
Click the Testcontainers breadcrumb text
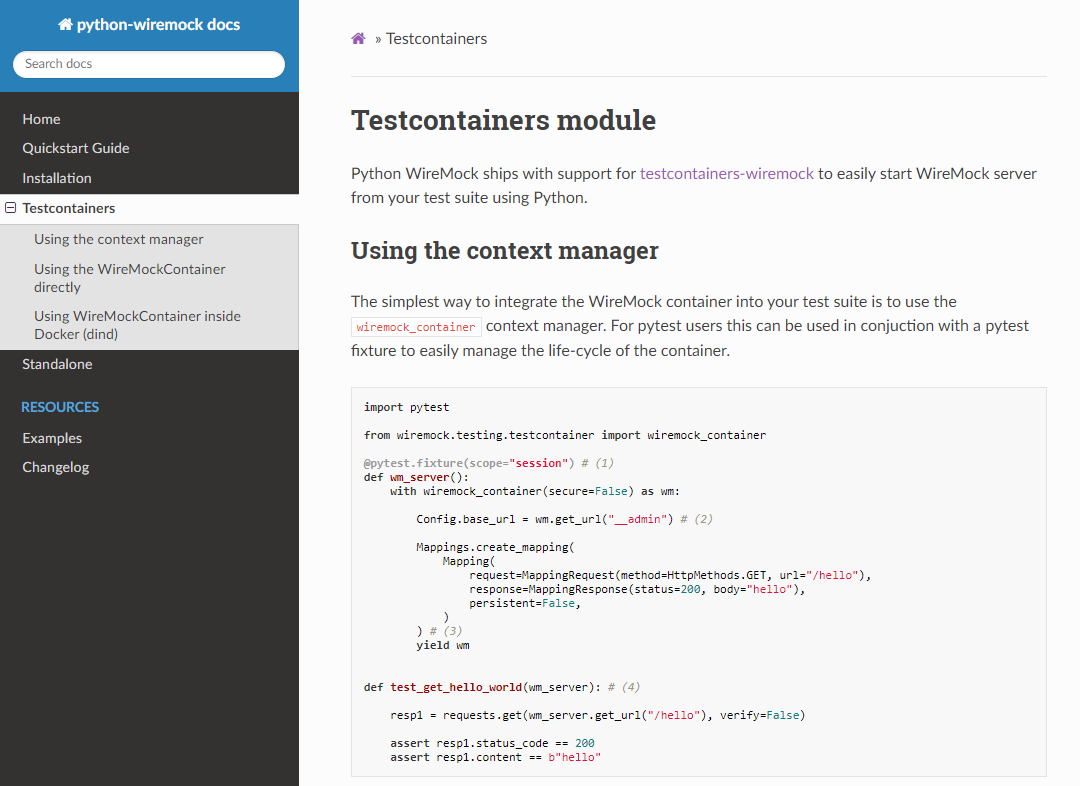pyautogui.click(x=436, y=39)
